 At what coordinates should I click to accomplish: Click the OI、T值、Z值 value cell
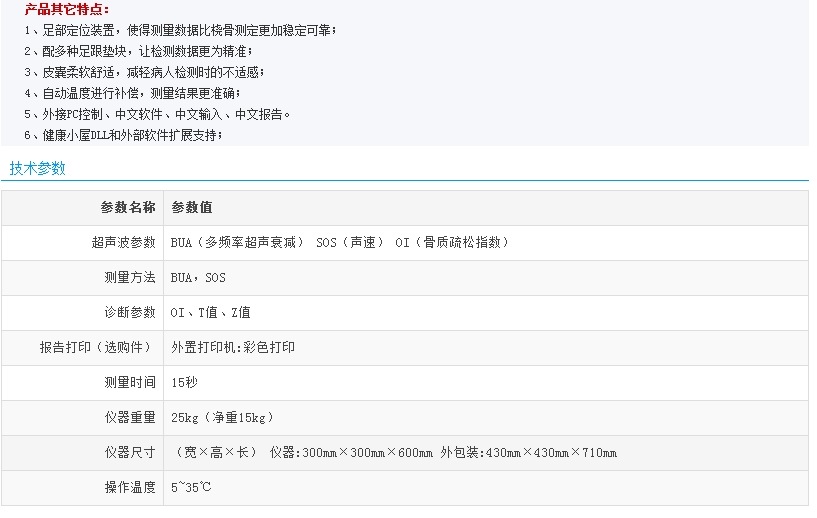(x=211, y=313)
